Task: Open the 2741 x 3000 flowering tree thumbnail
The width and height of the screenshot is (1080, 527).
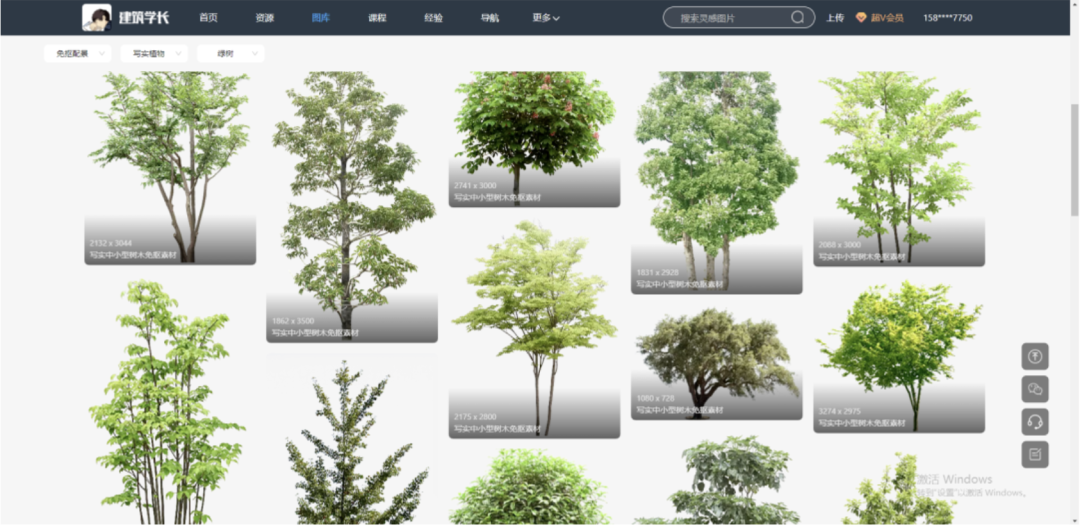Action: 534,139
